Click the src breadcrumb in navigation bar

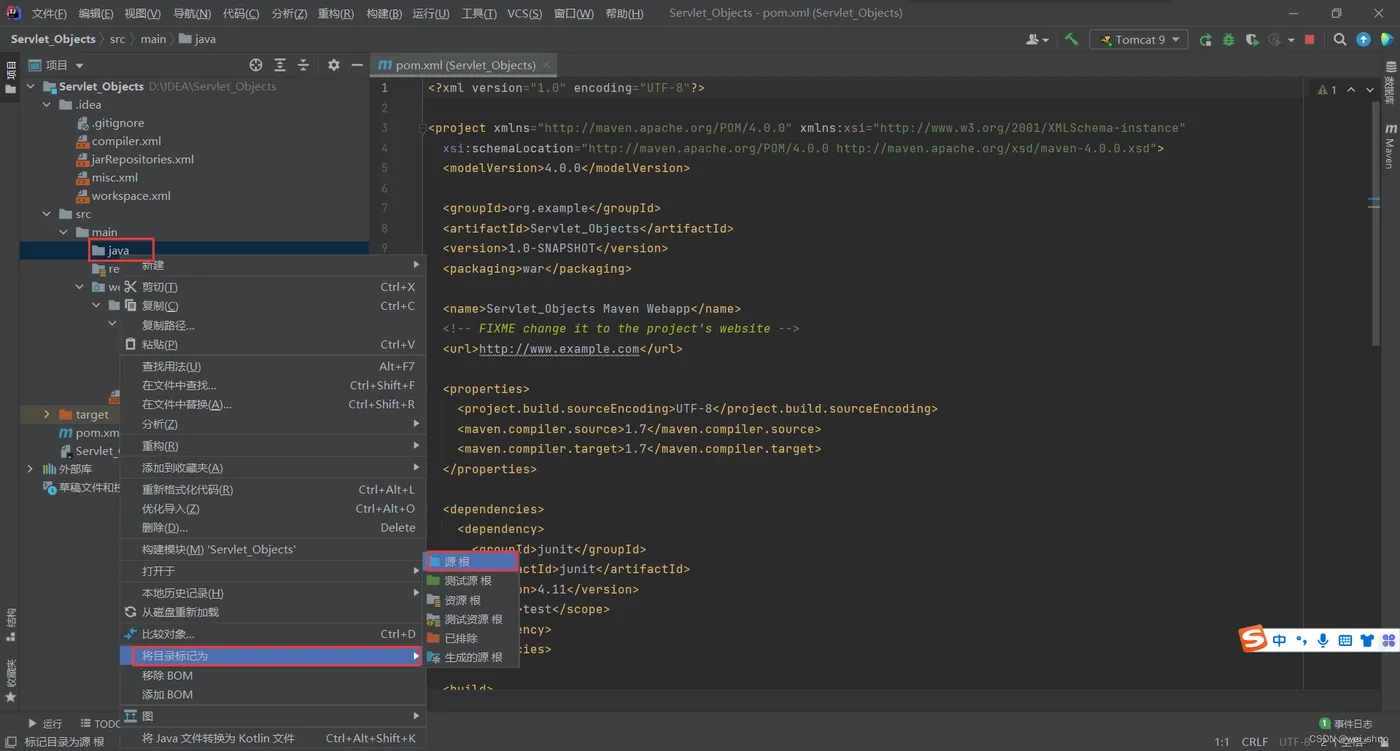point(117,39)
